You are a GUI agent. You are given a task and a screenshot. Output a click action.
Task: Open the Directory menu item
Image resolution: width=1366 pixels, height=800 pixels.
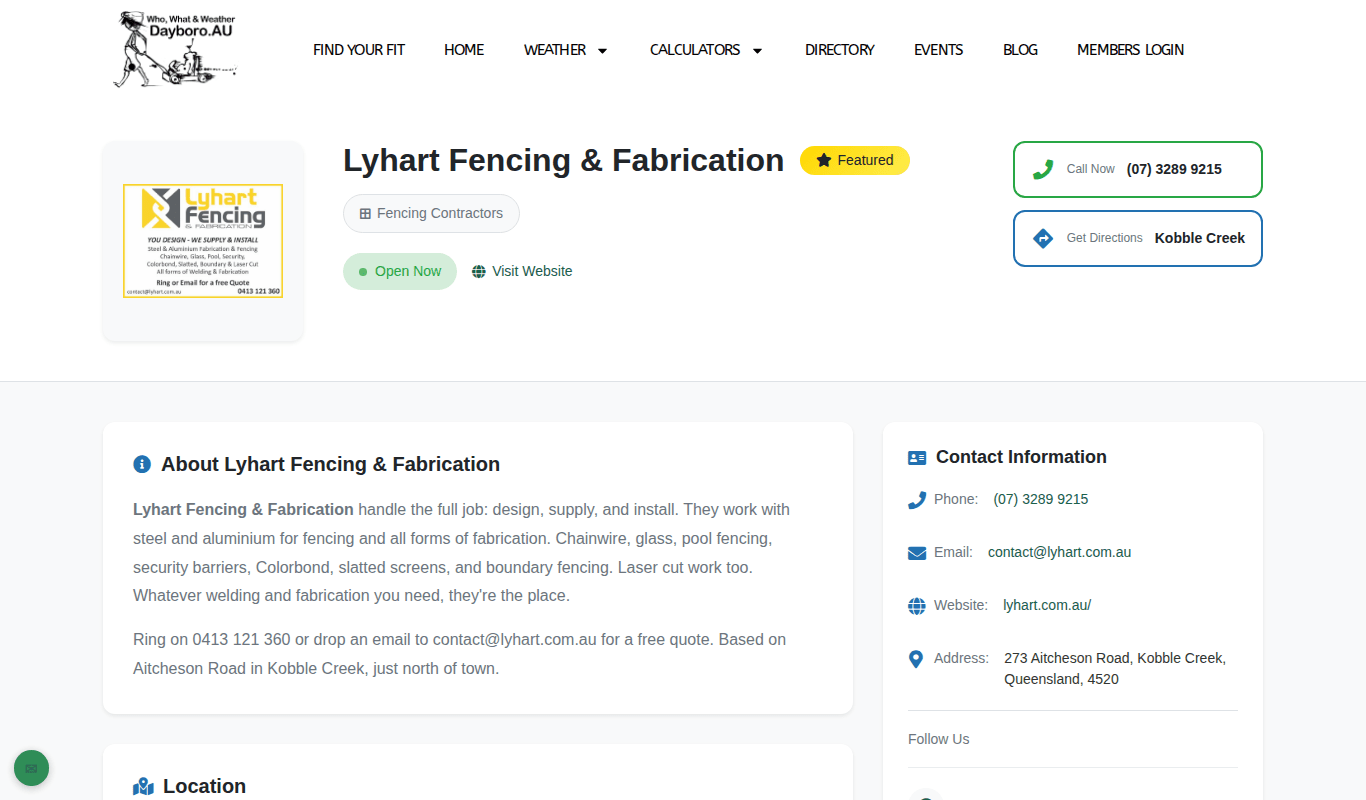(x=840, y=49)
